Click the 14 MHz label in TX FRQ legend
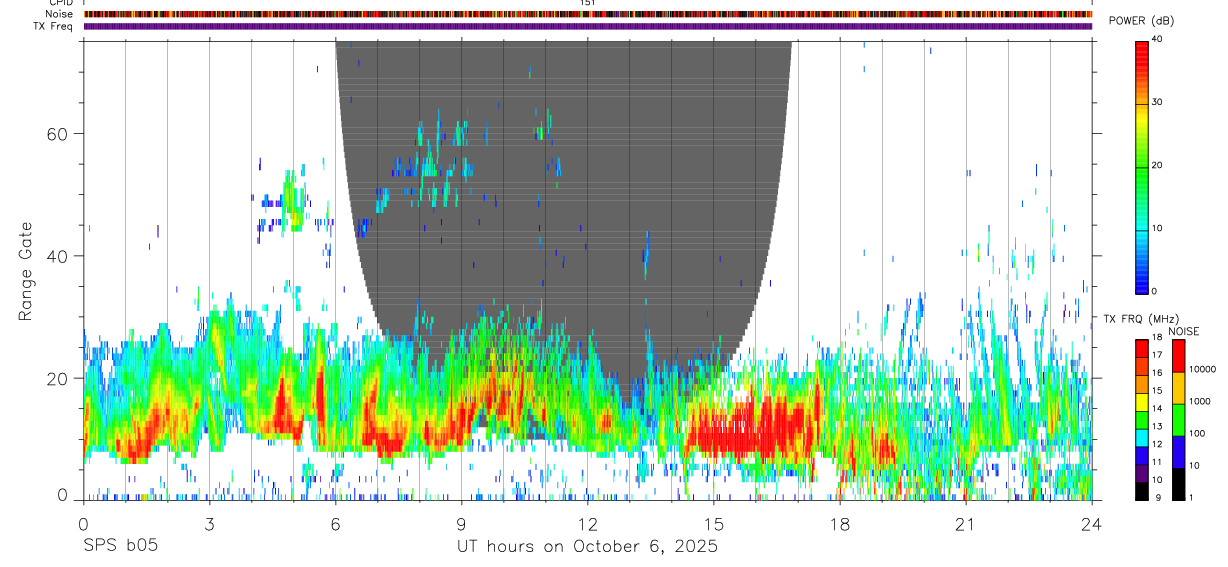Image resolution: width=1228 pixels, height=567 pixels. (1157, 408)
